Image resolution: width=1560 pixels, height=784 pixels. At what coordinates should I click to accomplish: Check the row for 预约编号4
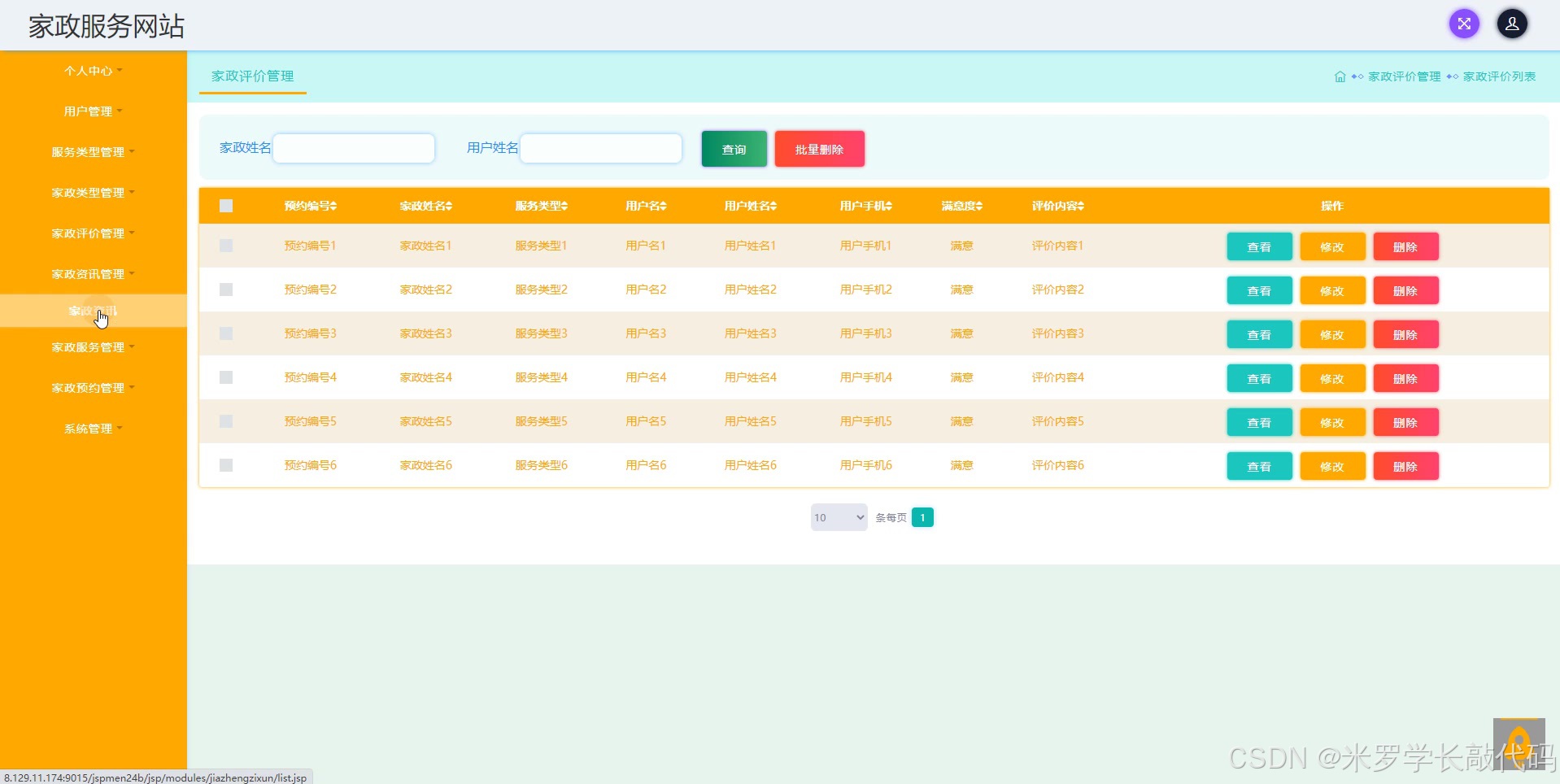point(226,377)
